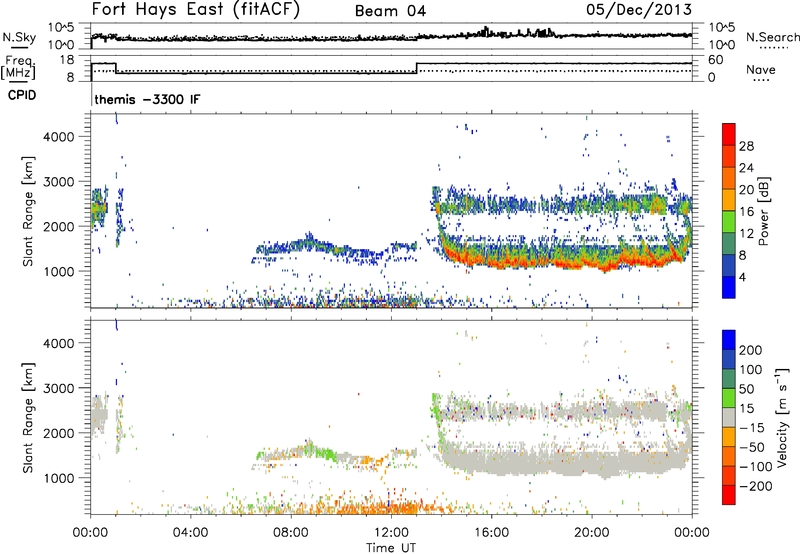
Task: Click the 'Beam 04' label
Action: [390, 11]
